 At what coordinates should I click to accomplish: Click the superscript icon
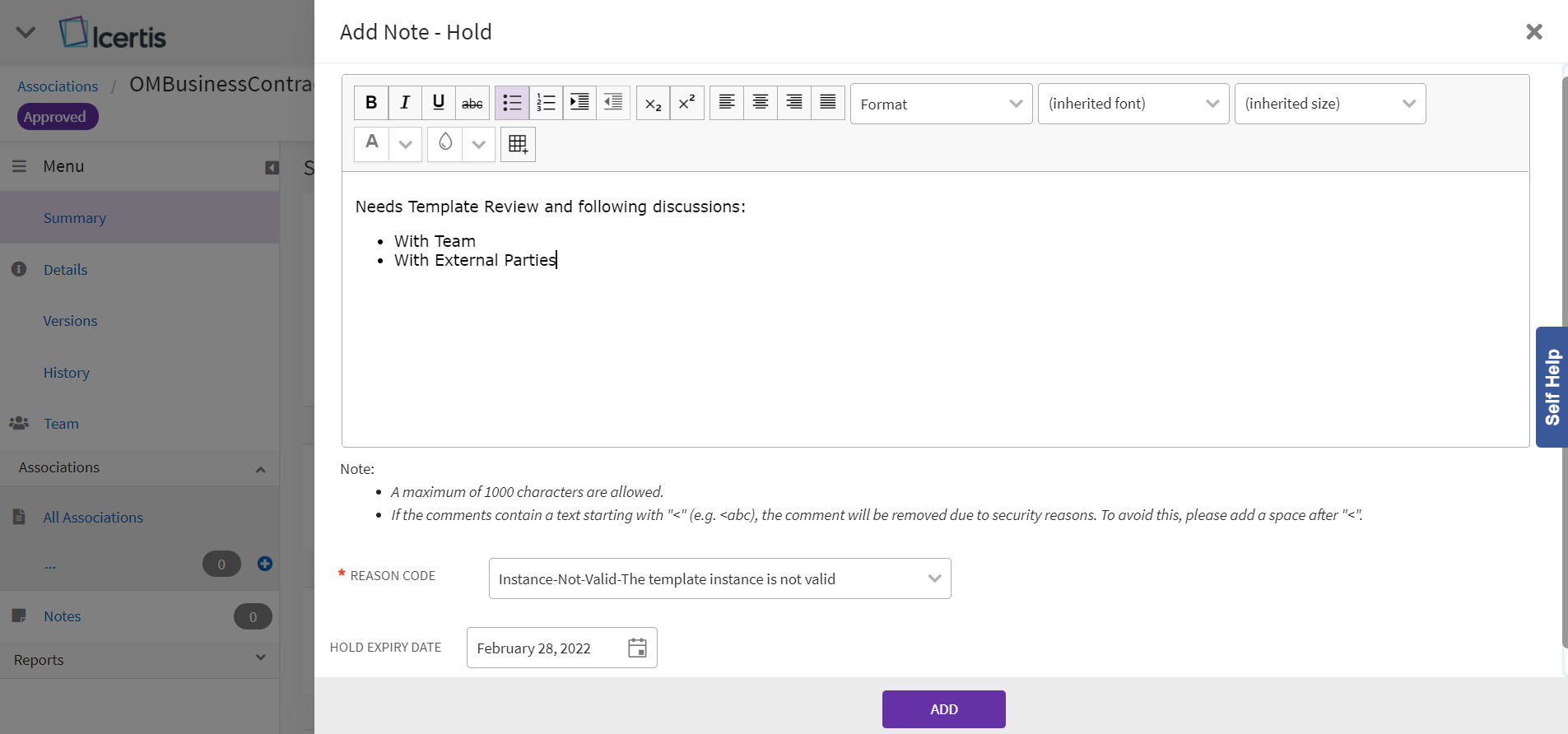point(686,103)
